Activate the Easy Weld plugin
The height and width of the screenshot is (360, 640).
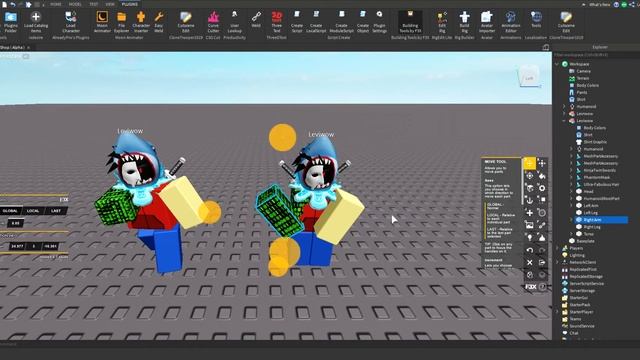[159, 22]
